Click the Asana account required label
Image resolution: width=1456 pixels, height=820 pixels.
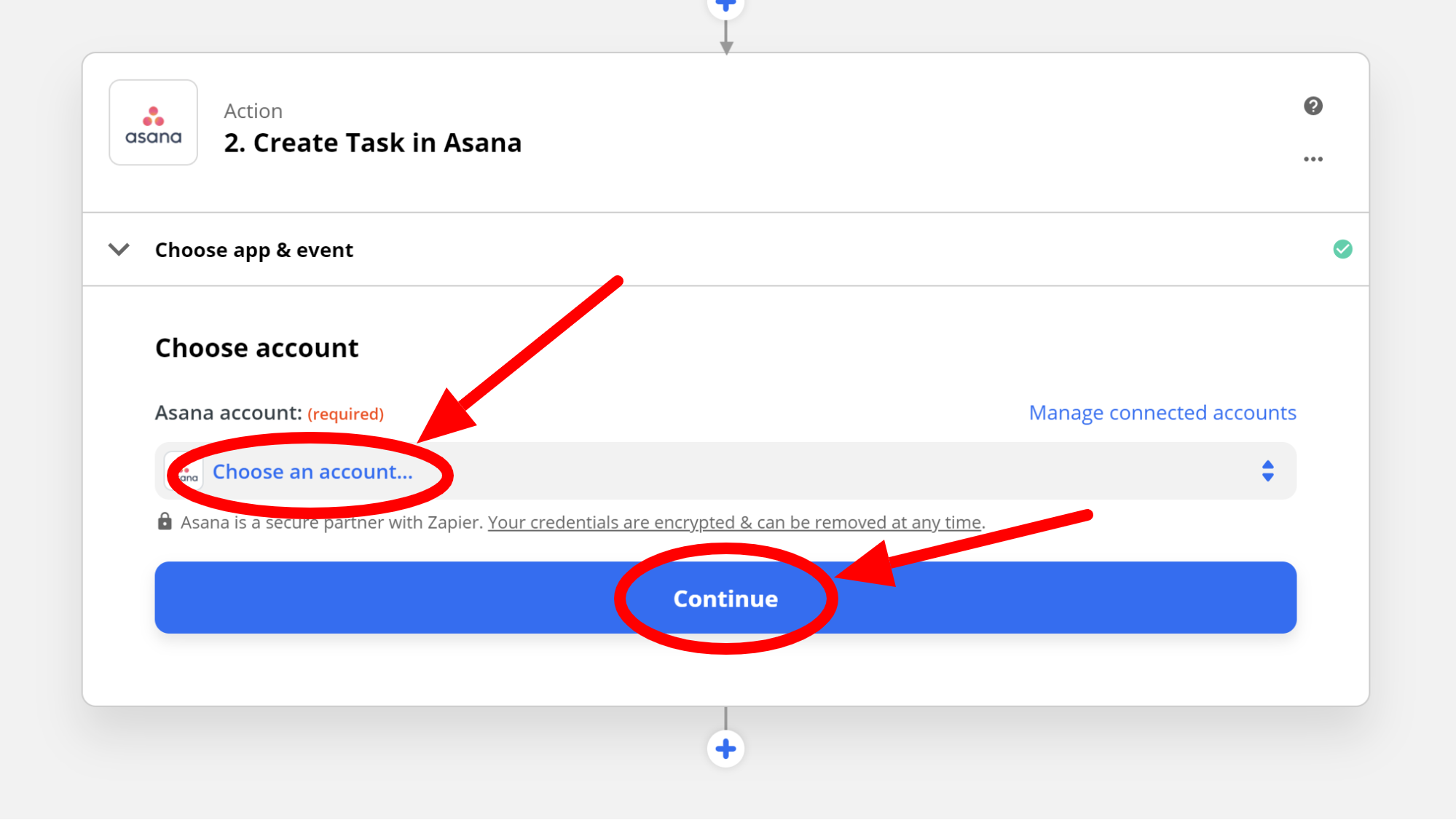pos(269,413)
